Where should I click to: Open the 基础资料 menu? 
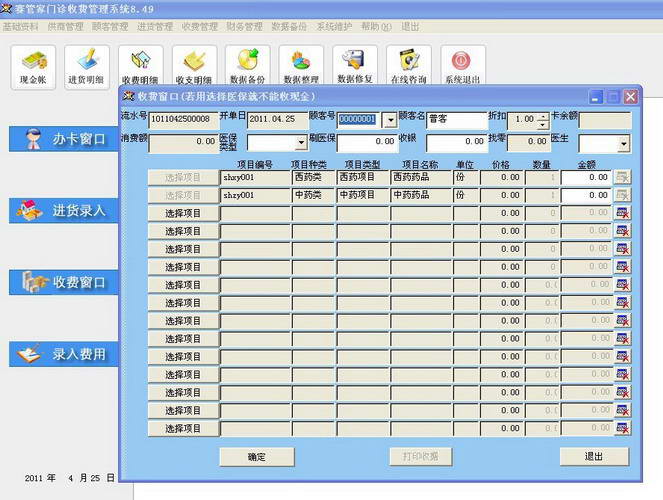[20, 27]
